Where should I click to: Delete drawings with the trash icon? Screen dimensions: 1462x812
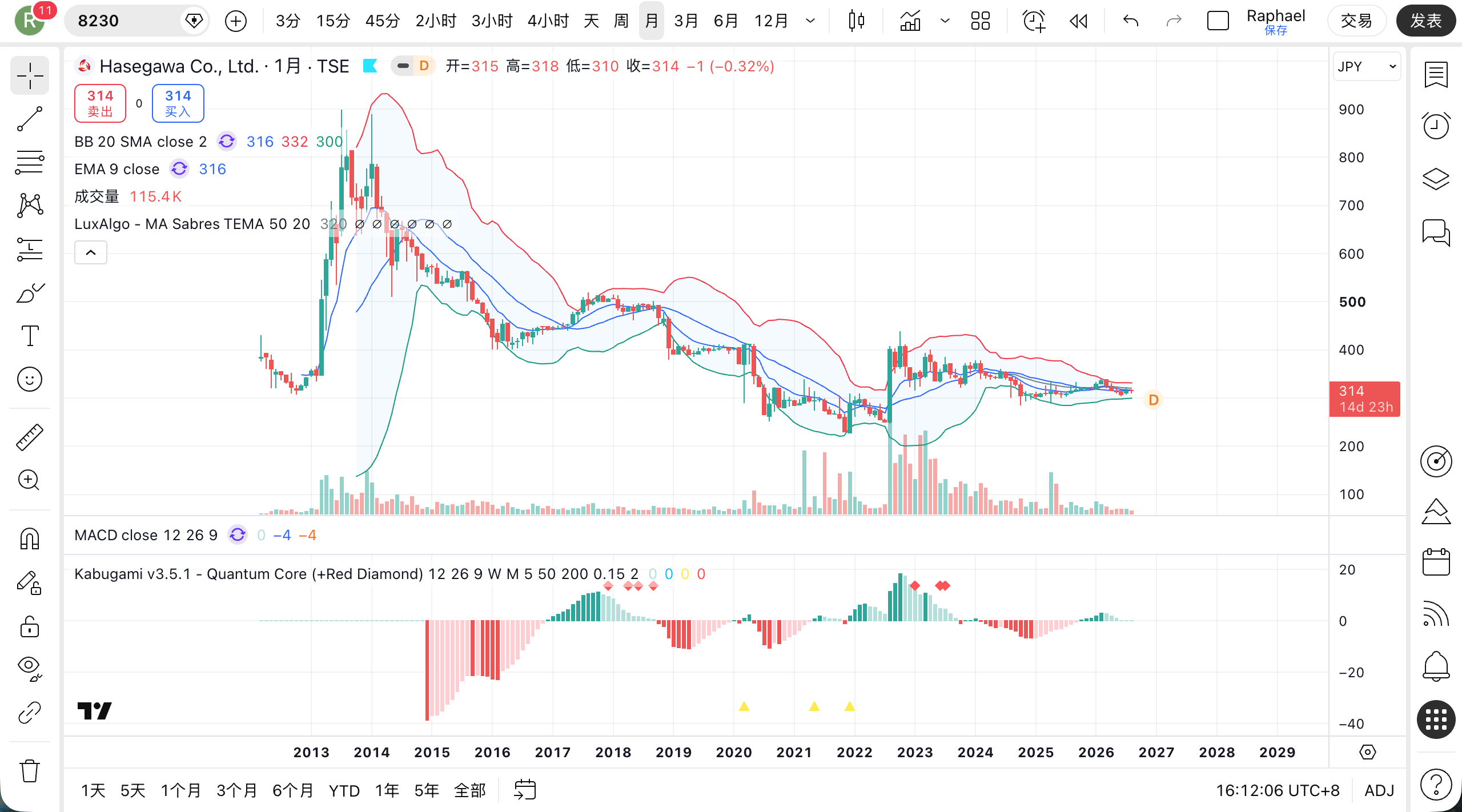pyautogui.click(x=30, y=771)
